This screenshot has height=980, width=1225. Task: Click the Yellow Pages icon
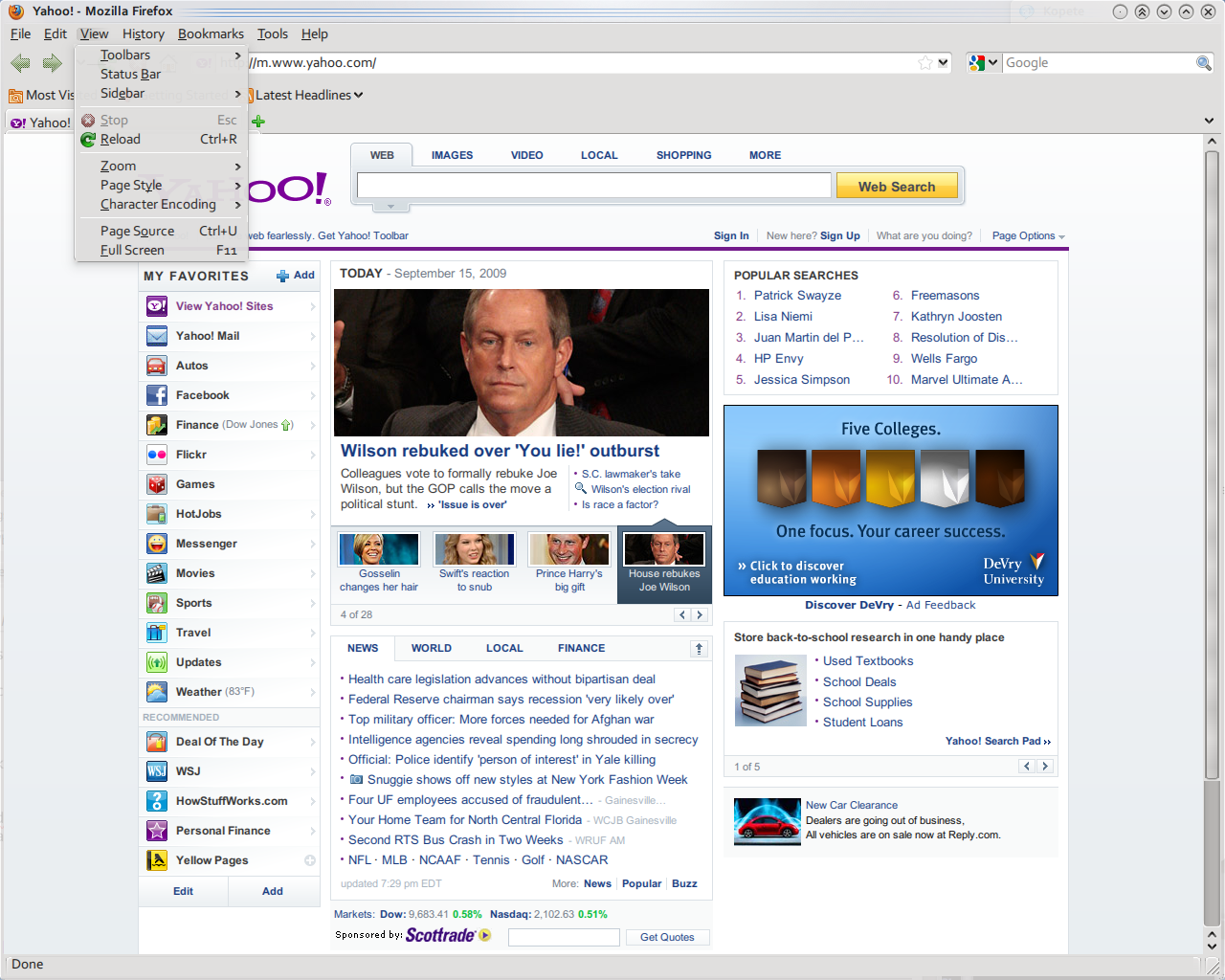pyautogui.click(x=157, y=860)
